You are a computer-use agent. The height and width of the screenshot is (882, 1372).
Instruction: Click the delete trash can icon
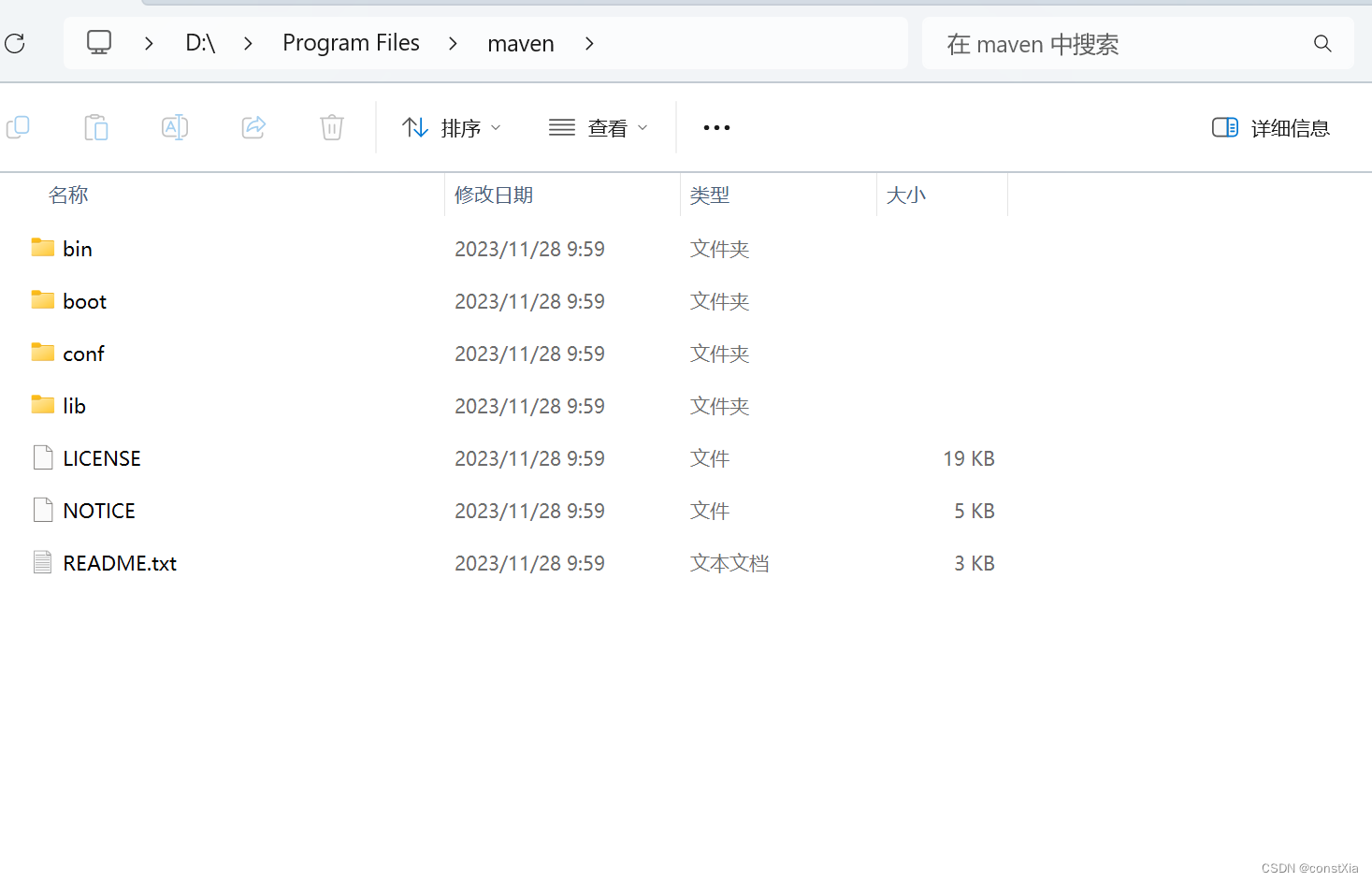coord(332,127)
